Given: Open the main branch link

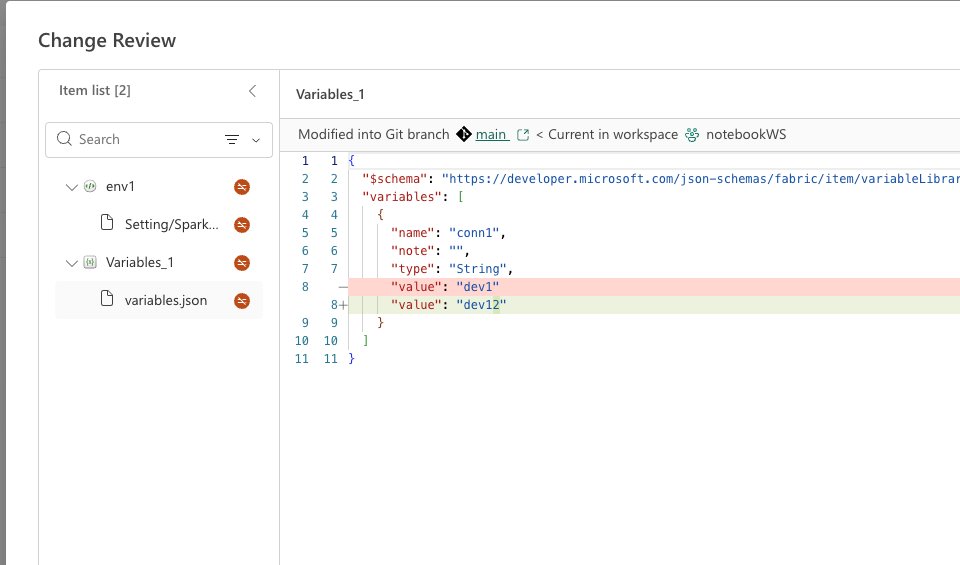Looking at the screenshot, I should pos(492,135).
